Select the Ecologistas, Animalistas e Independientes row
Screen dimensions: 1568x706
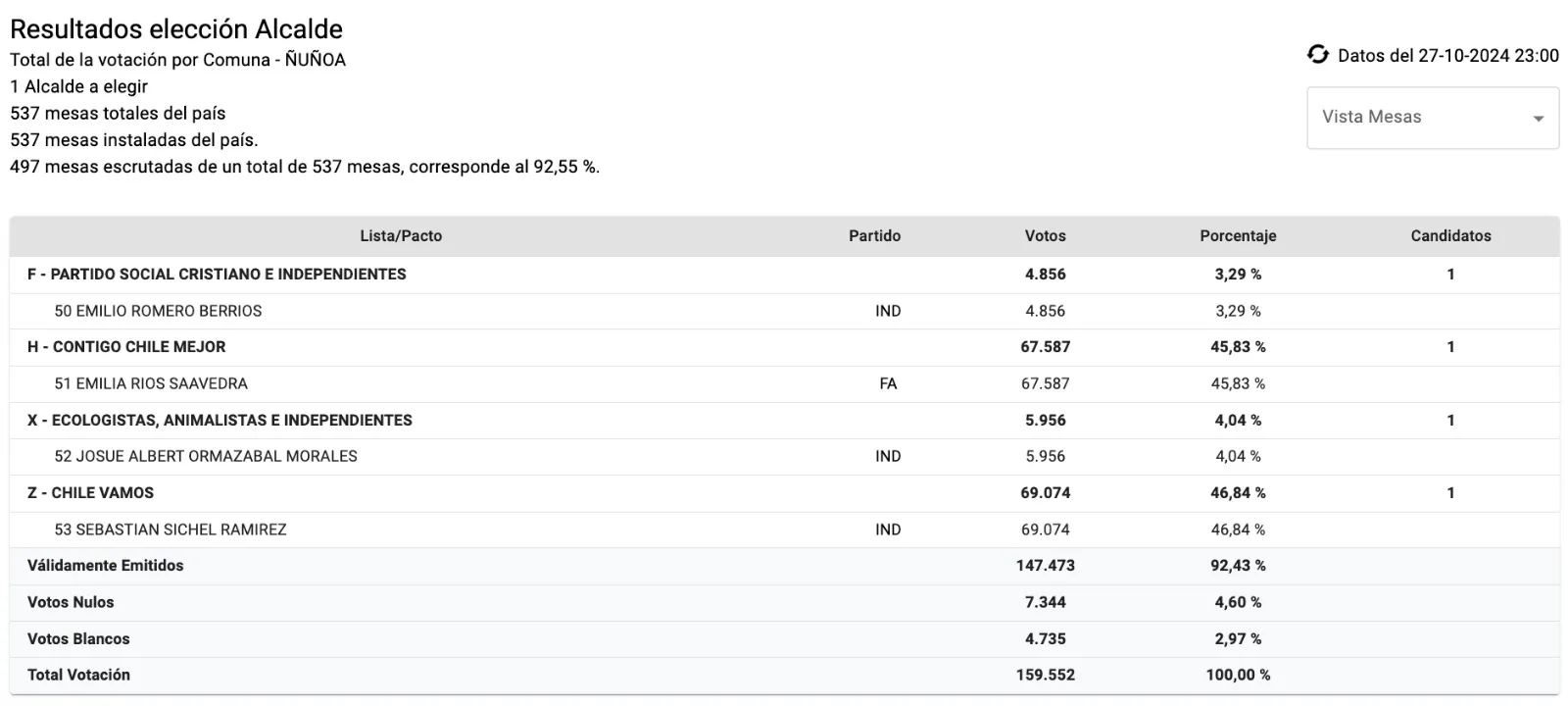point(220,421)
